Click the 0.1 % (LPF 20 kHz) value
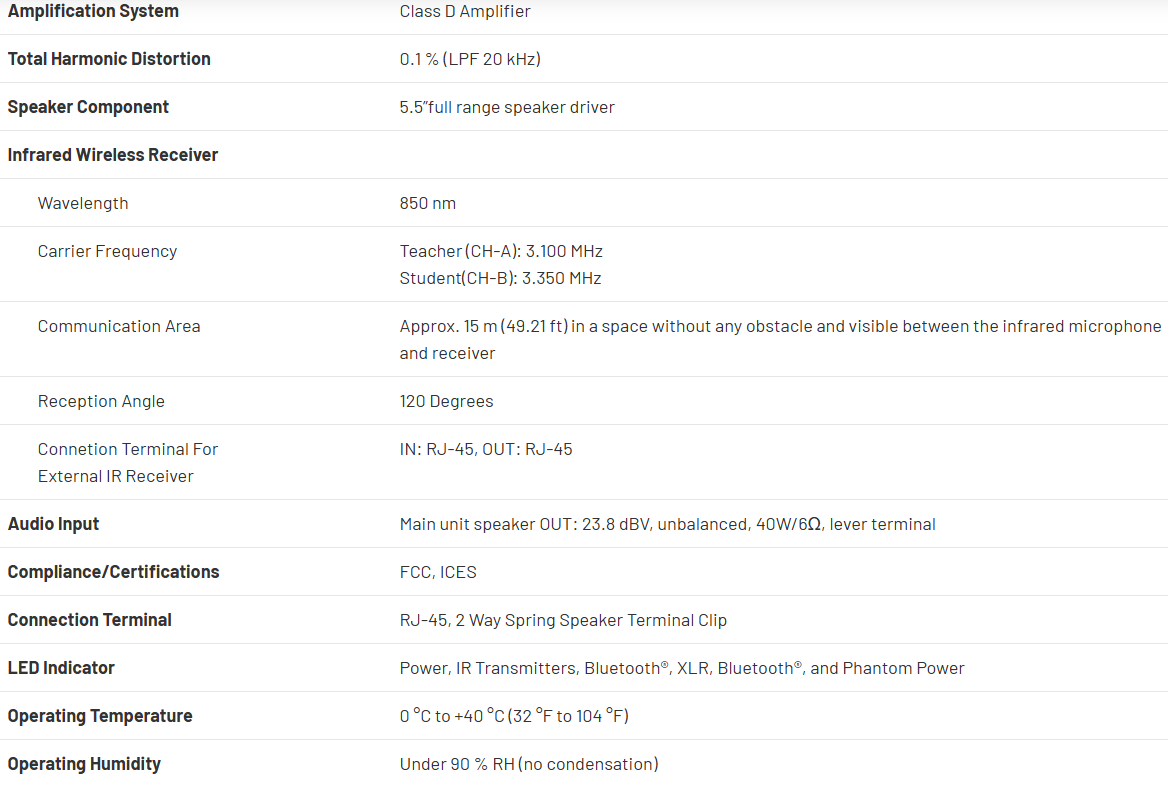 470,59
